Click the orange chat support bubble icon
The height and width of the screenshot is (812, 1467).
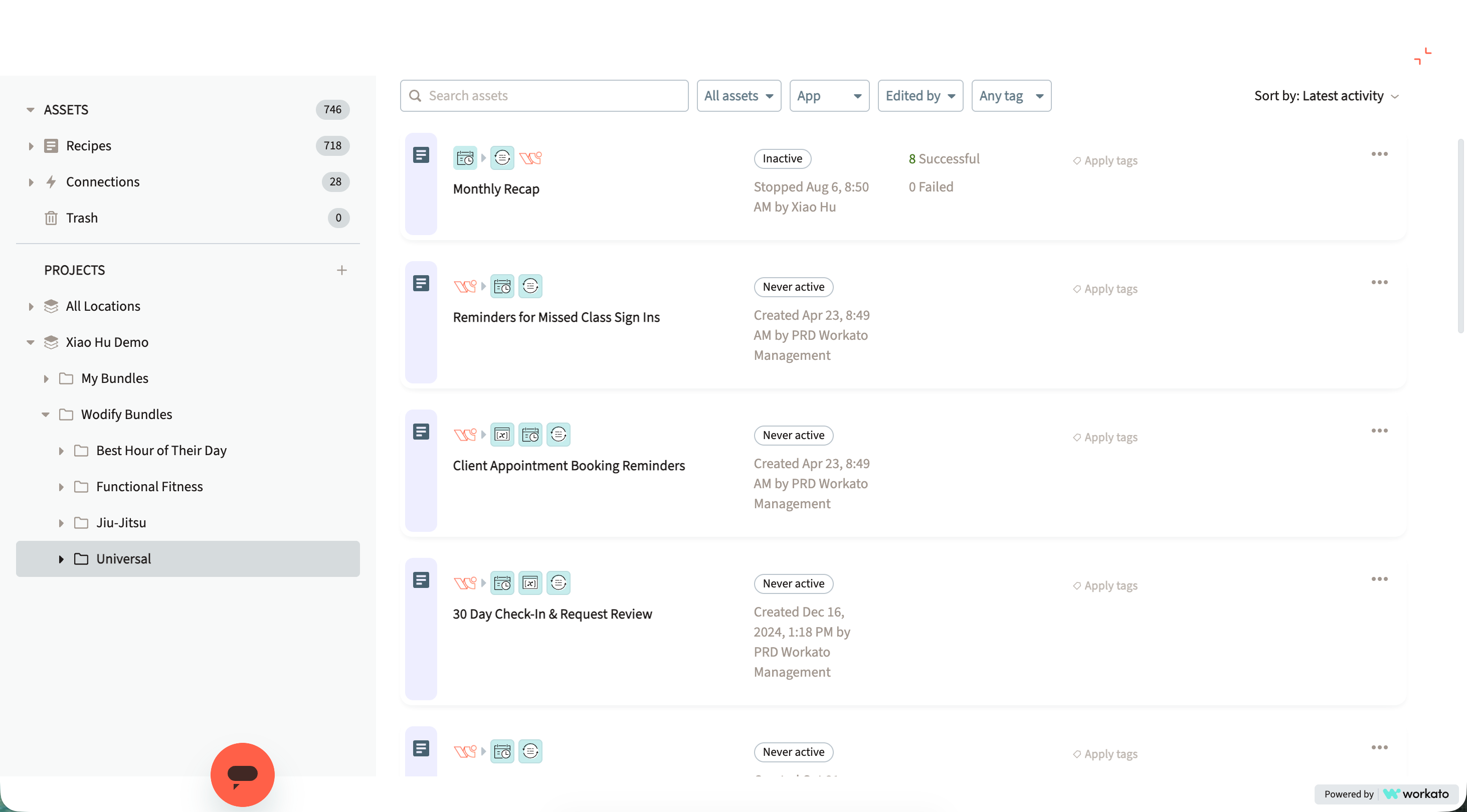click(242, 774)
